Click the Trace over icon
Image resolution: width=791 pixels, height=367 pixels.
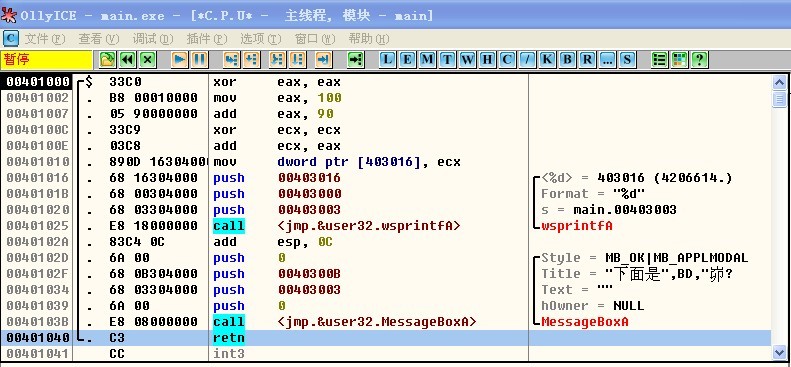pos(298,60)
